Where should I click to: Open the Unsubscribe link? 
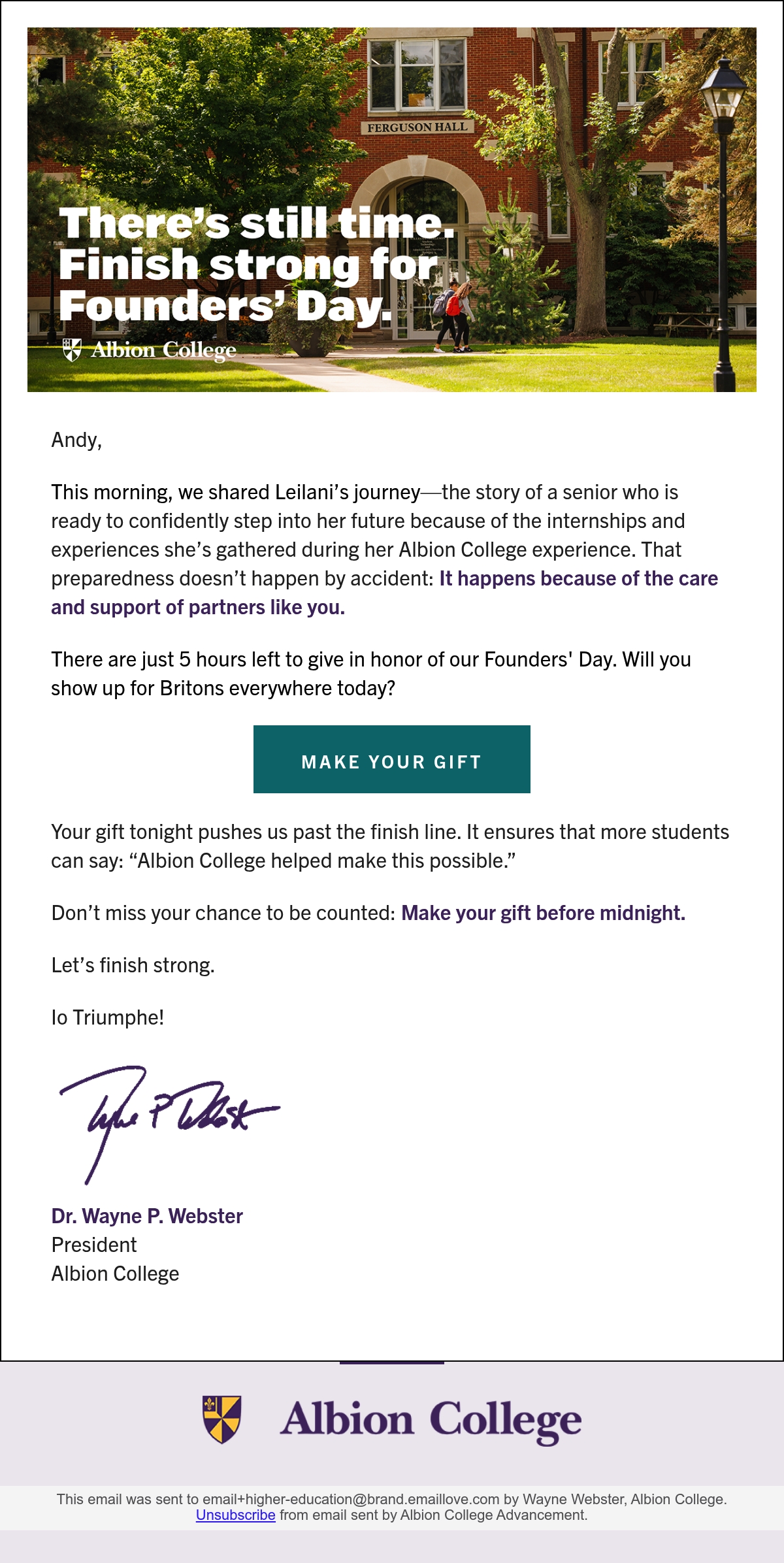coord(235,1515)
